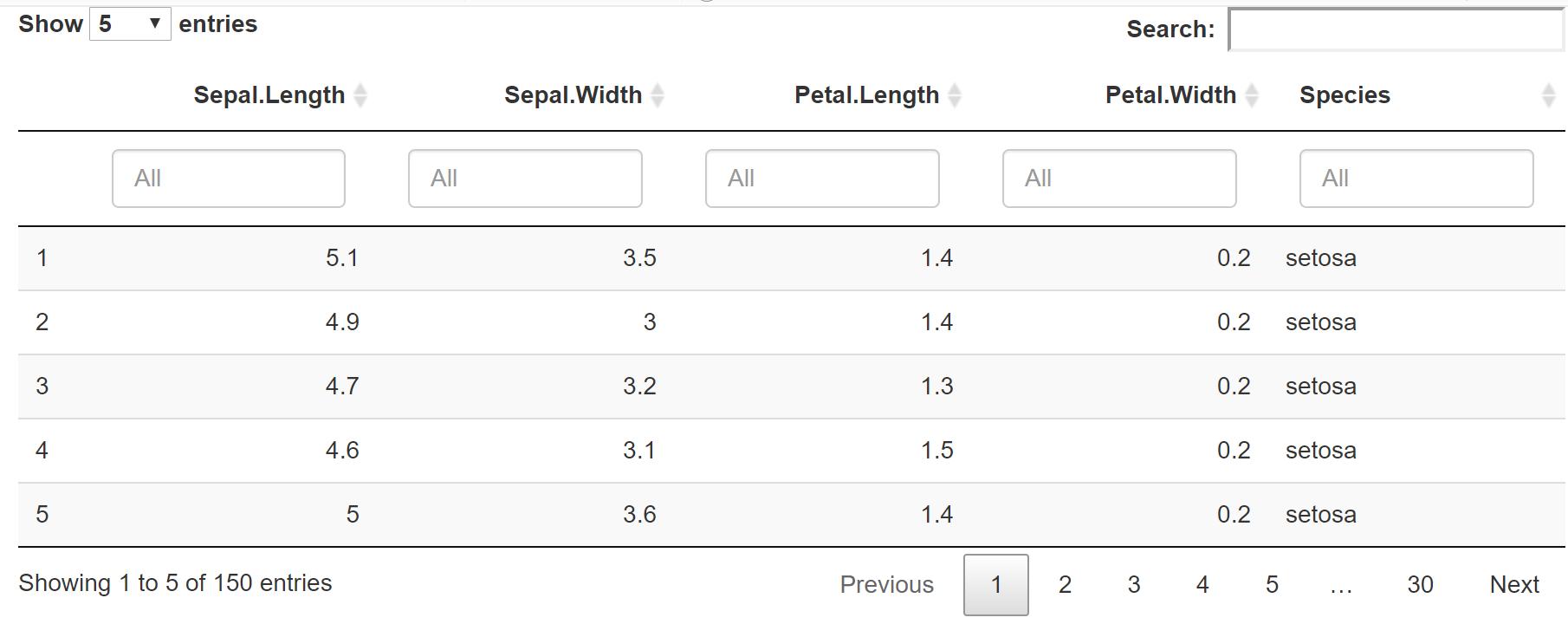Select row 3 with Sepal.Length 4.7
Image resolution: width=1568 pixels, height=624 pixels.
[791, 387]
